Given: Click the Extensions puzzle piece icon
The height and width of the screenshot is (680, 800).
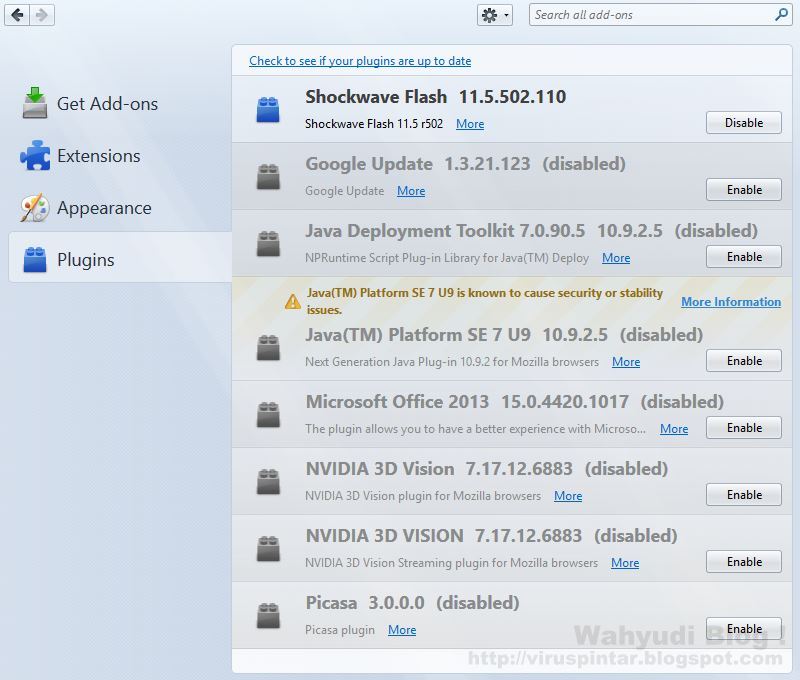Looking at the screenshot, I should point(35,155).
